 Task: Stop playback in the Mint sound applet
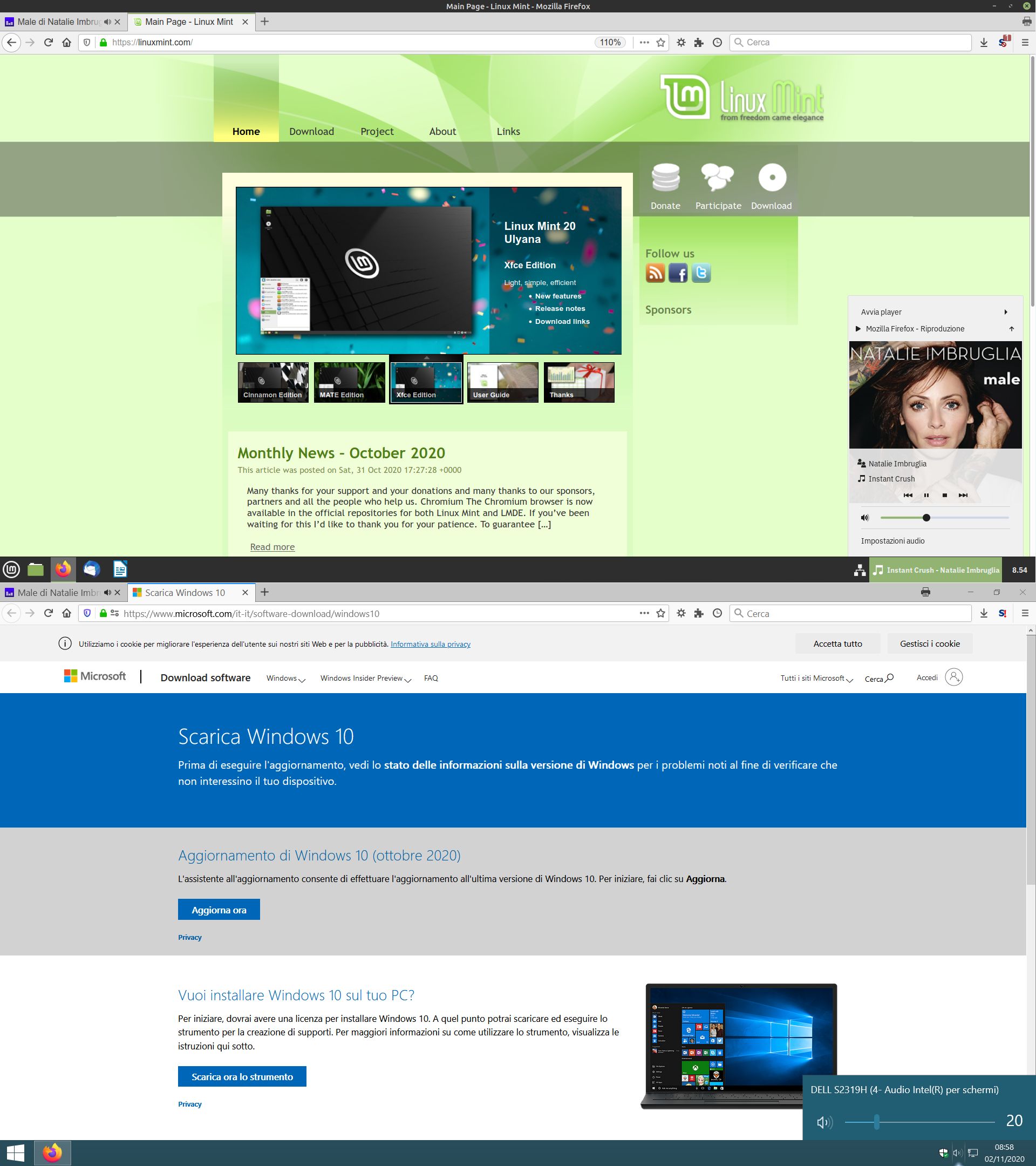[x=944, y=495]
